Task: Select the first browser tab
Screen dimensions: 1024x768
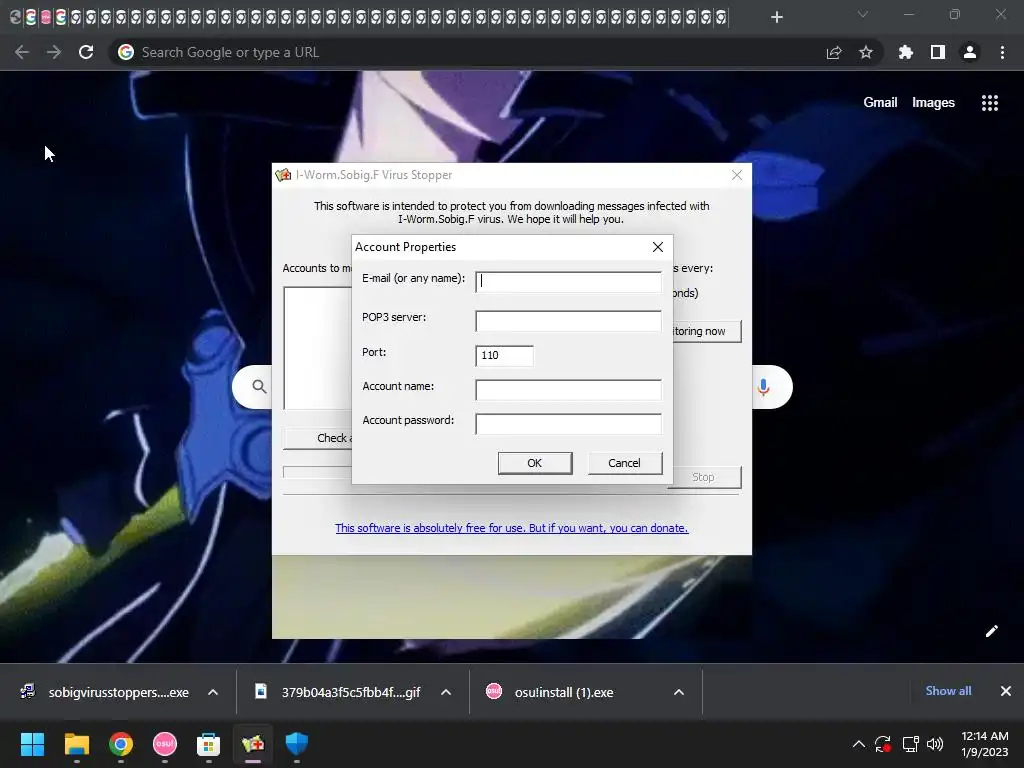Action: coord(16,17)
